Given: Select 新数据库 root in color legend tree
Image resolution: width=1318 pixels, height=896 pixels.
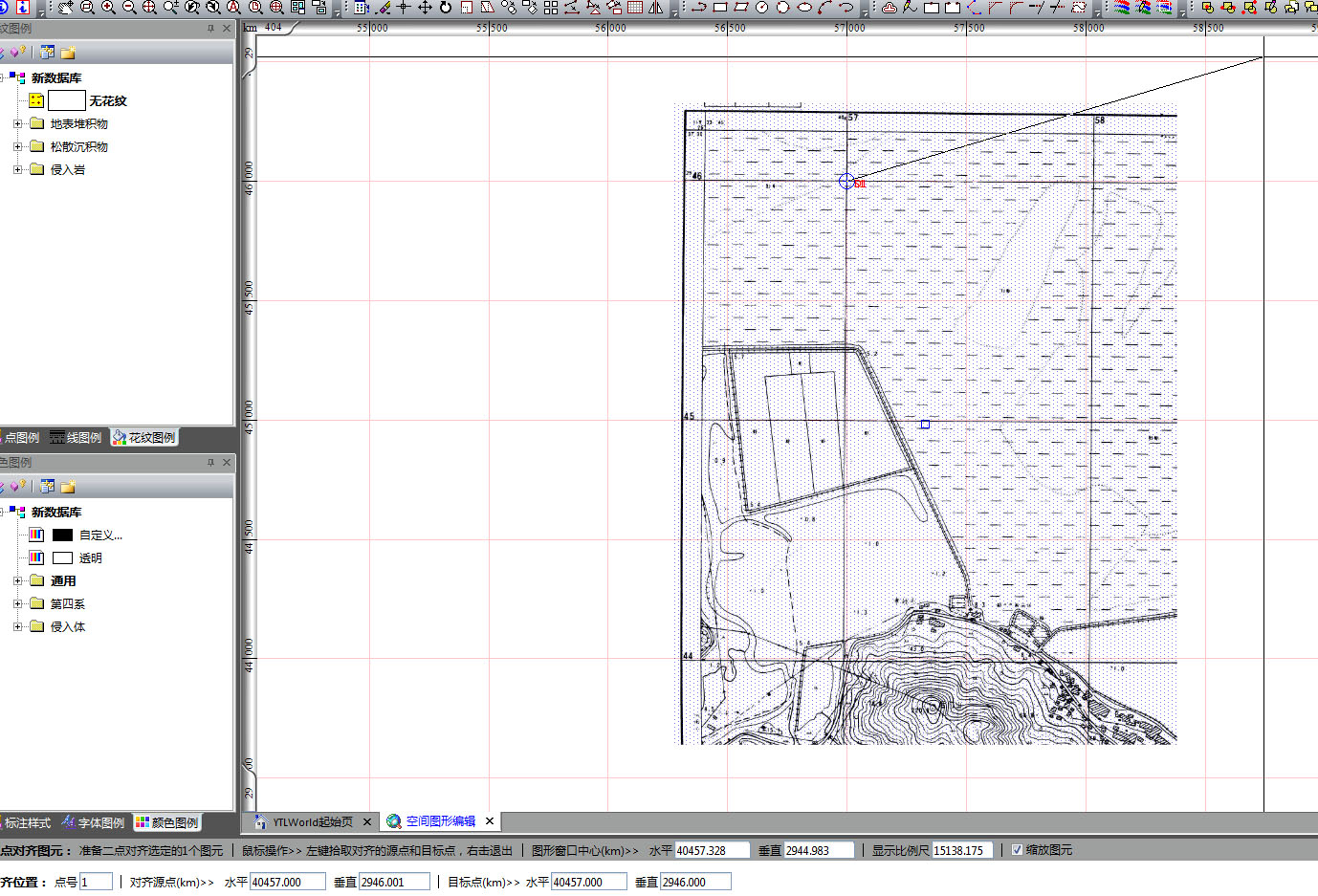Looking at the screenshot, I should [x=56, y=512].
